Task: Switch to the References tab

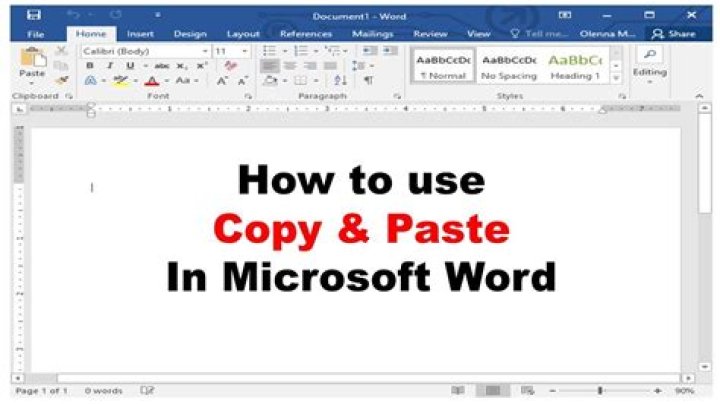Action: (x=306, y=34)
